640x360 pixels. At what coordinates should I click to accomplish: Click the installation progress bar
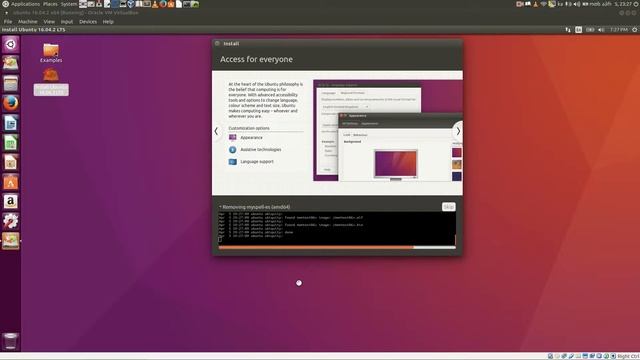click(x=337, y=247)
